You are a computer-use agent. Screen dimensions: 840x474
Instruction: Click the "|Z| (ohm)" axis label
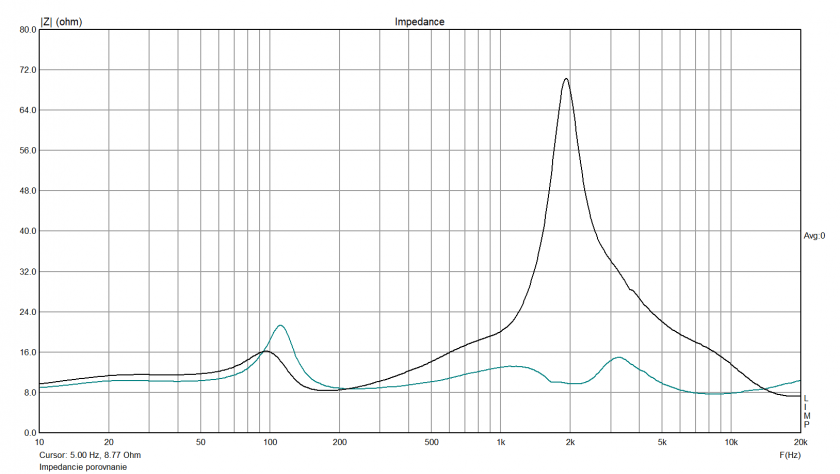61,22
